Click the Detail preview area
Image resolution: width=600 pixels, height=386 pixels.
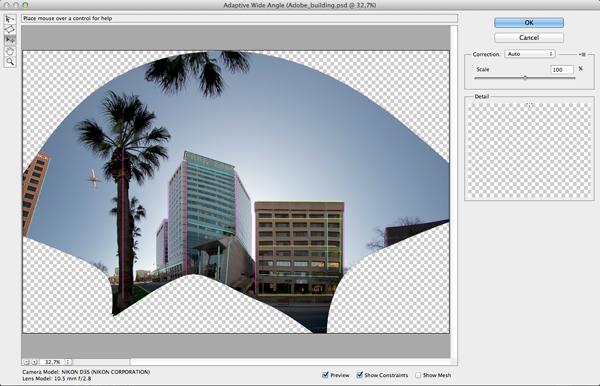pyautogui.click(x=529, y=150)
